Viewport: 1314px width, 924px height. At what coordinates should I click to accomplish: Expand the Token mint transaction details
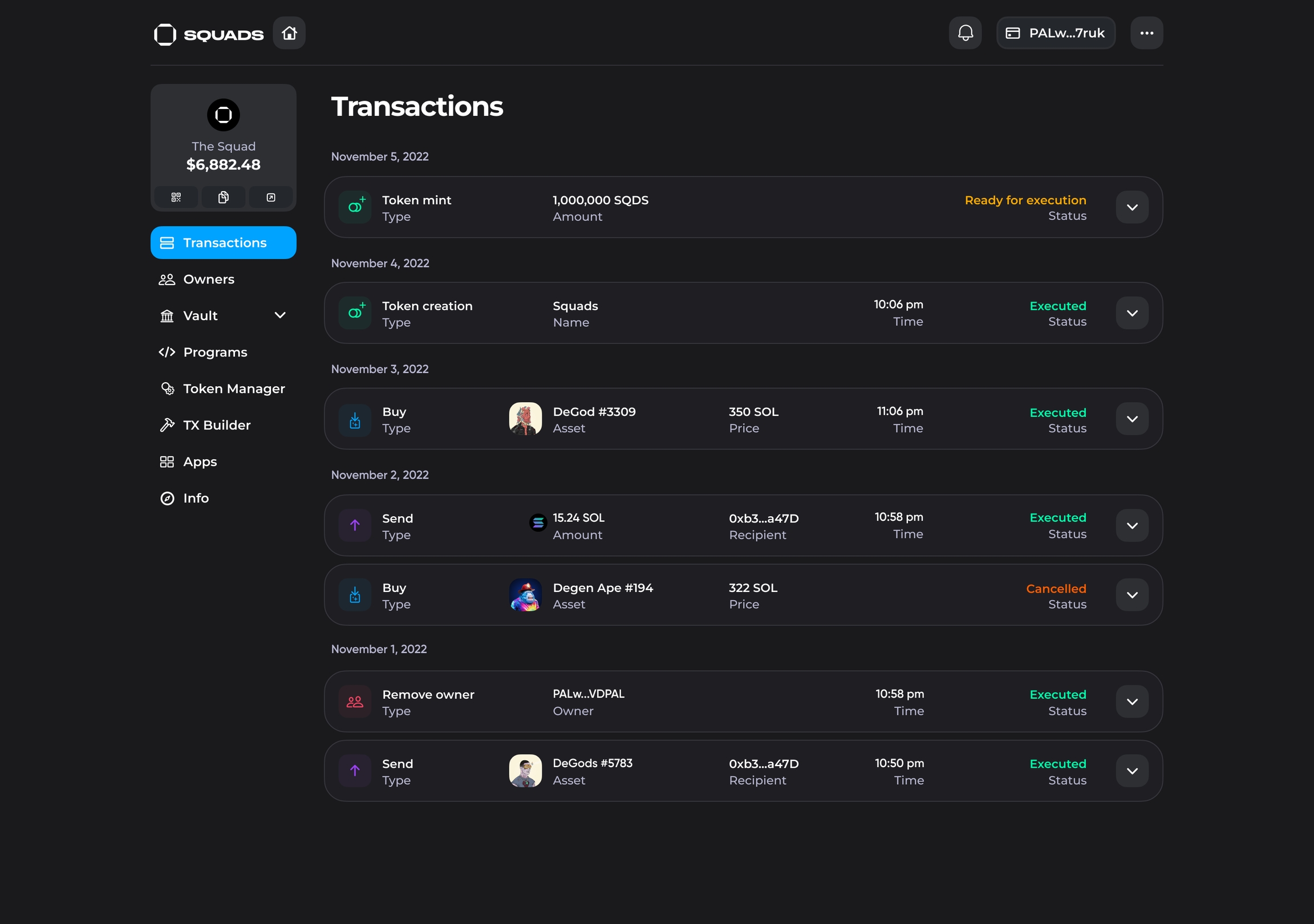1131,207
